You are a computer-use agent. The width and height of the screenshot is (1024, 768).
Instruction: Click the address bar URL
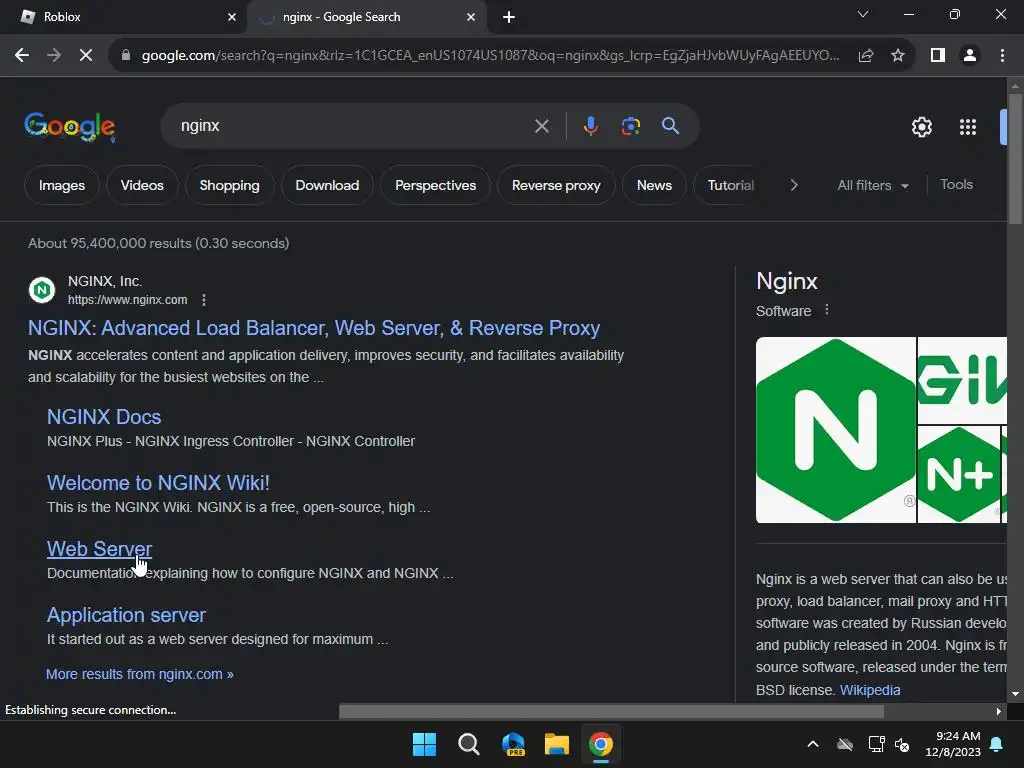tap(490, 56)
